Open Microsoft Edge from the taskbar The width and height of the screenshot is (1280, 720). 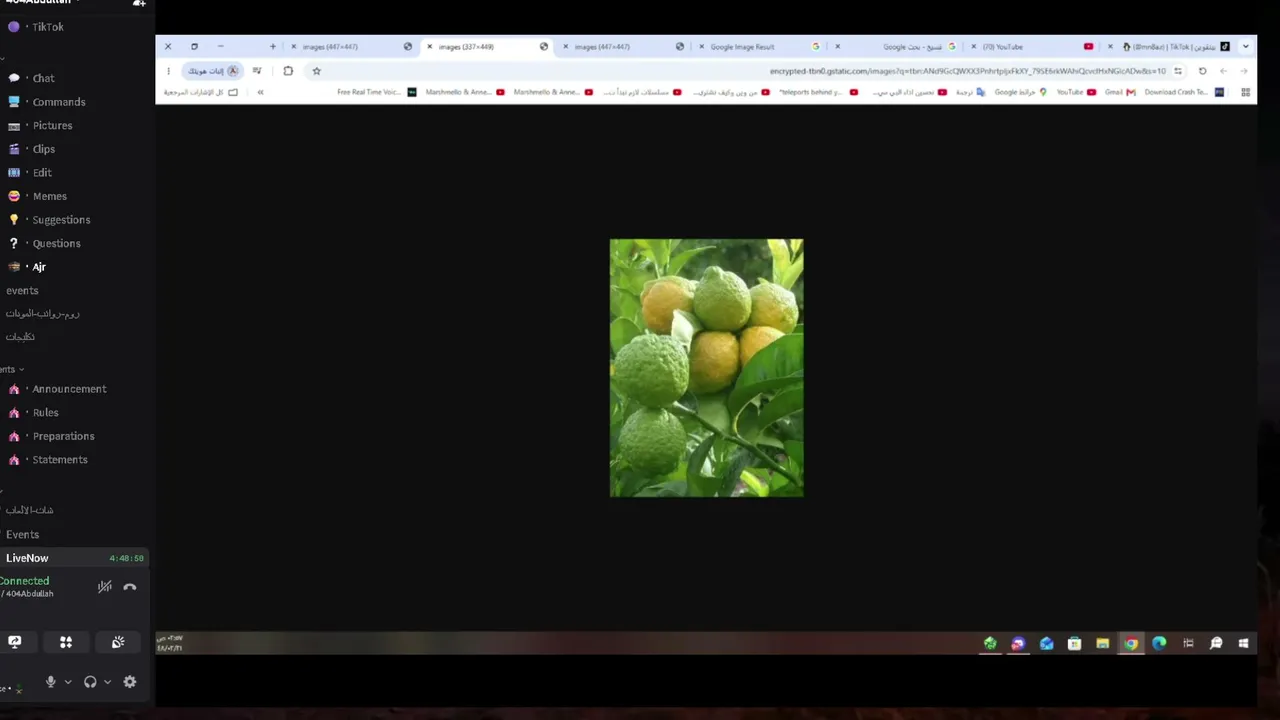tap(1159, 643)
